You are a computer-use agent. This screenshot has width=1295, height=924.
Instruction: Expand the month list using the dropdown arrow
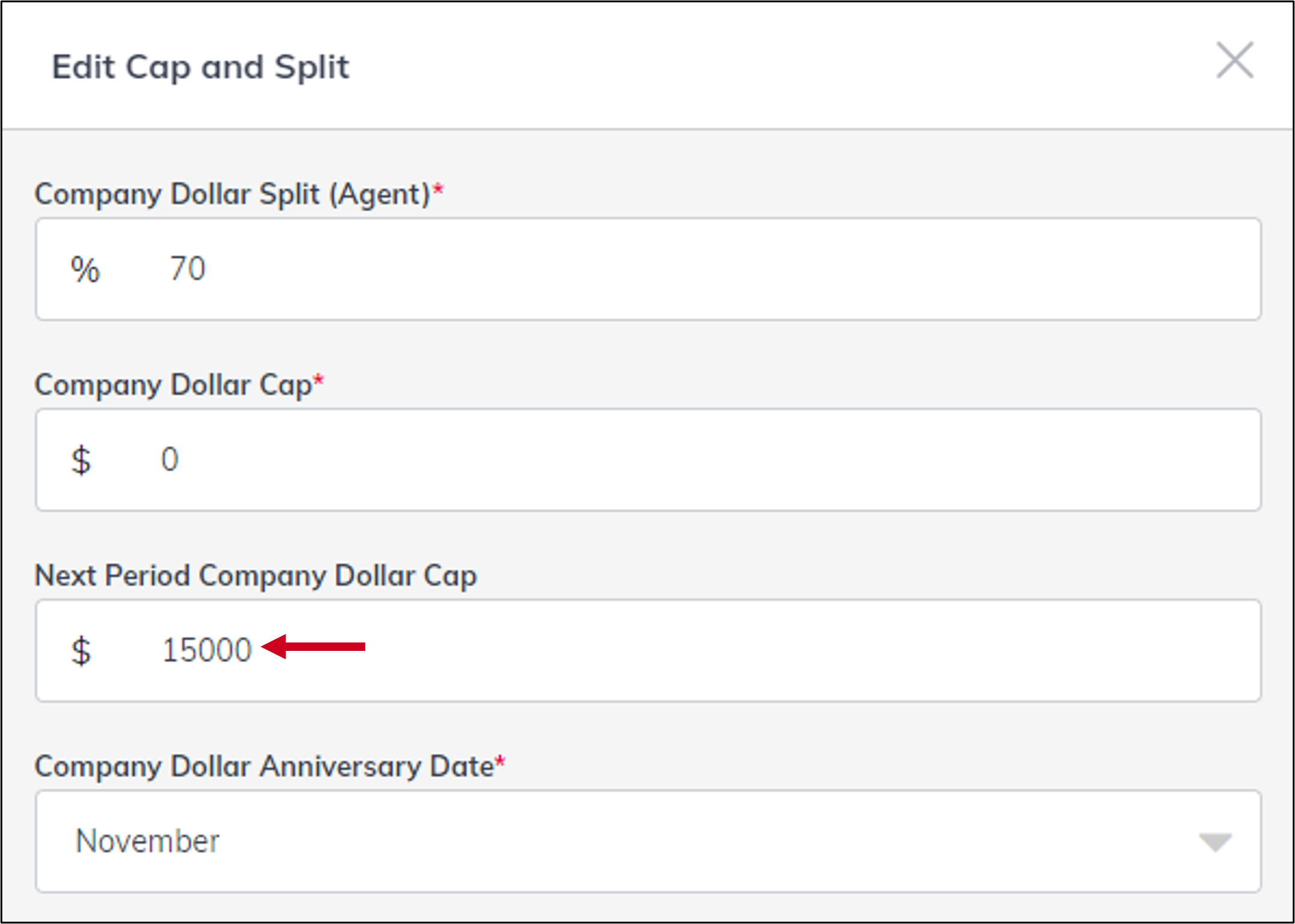[1215, 842]
